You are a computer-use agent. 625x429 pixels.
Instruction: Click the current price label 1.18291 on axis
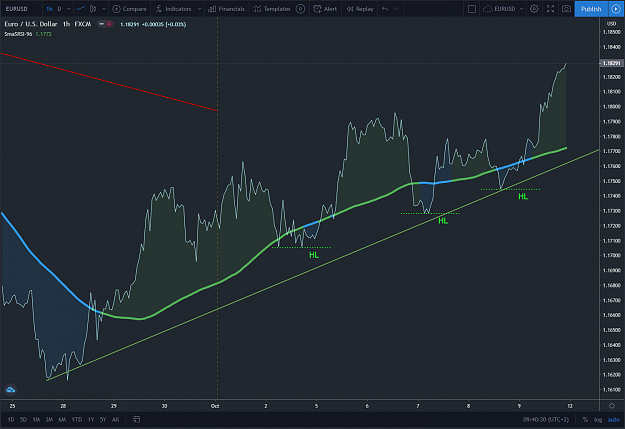click(611, 63)
